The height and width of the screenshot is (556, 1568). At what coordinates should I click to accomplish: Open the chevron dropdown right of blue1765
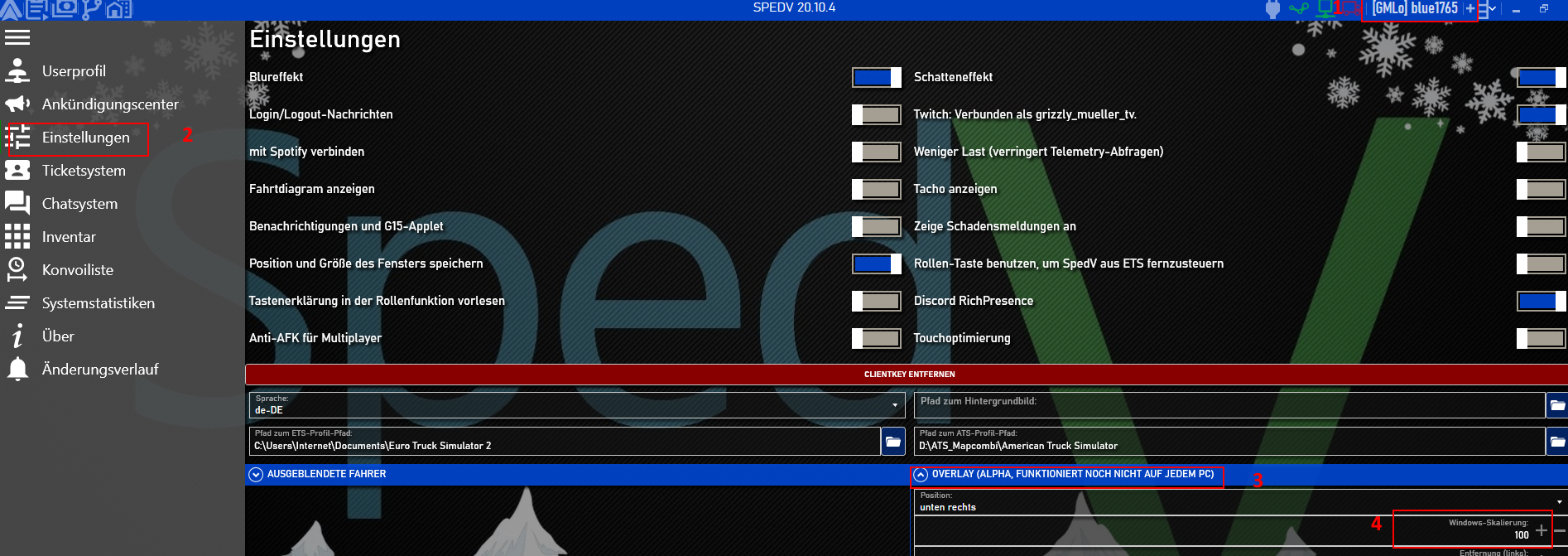[x=1493, y=9]
